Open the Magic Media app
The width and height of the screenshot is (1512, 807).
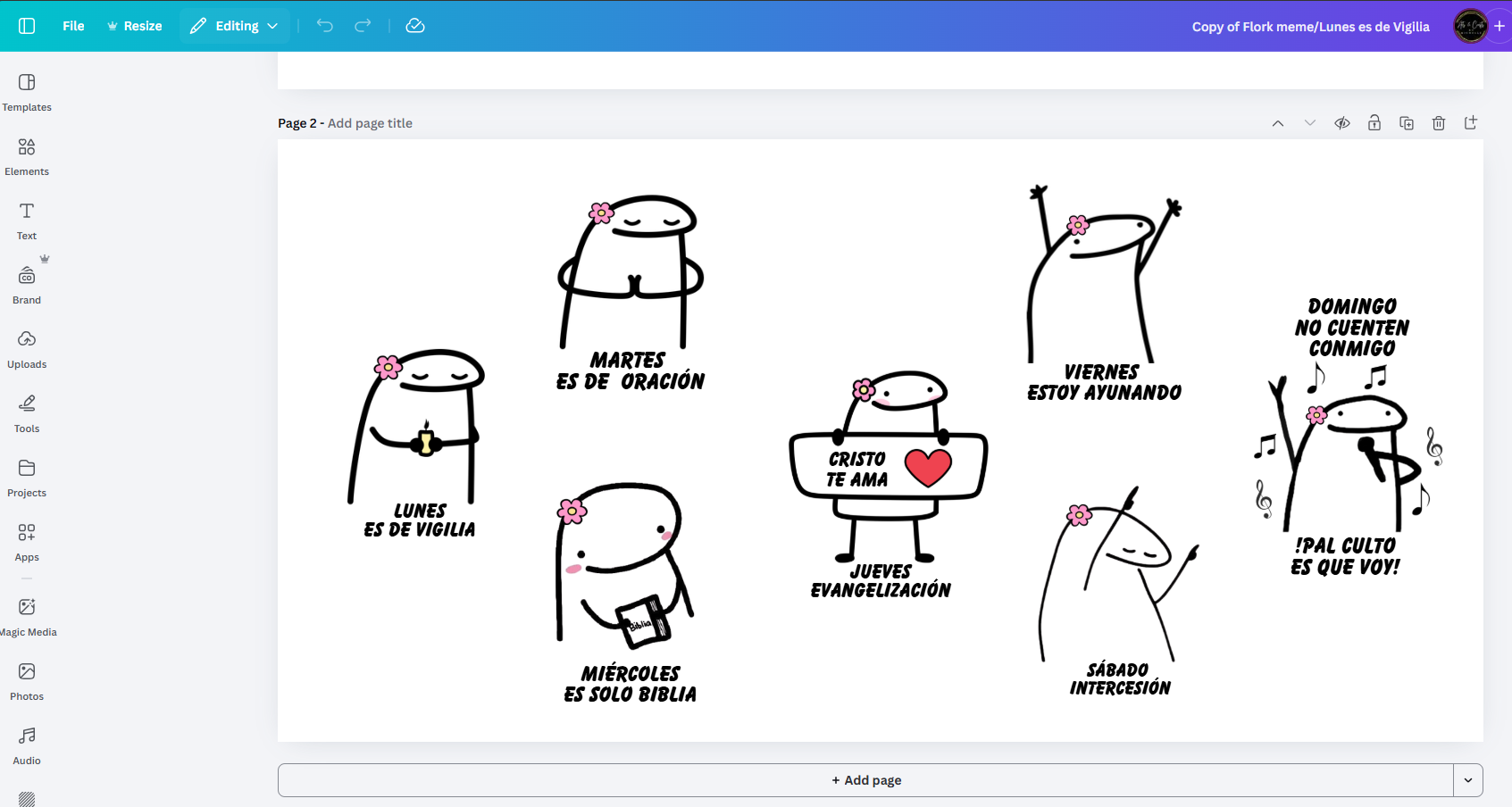coord(27,617)
